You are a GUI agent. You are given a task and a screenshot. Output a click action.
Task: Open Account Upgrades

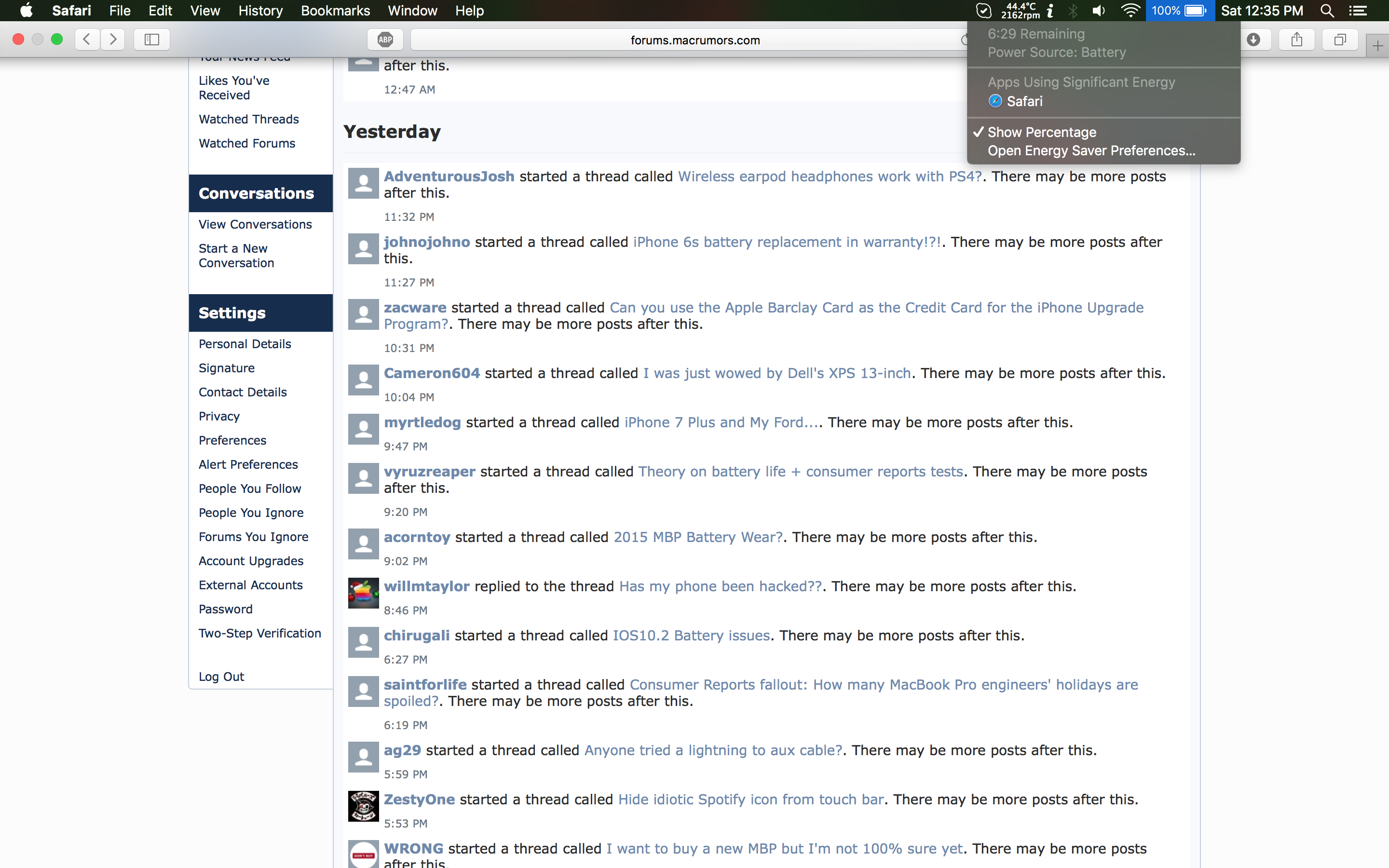point(251,560)
